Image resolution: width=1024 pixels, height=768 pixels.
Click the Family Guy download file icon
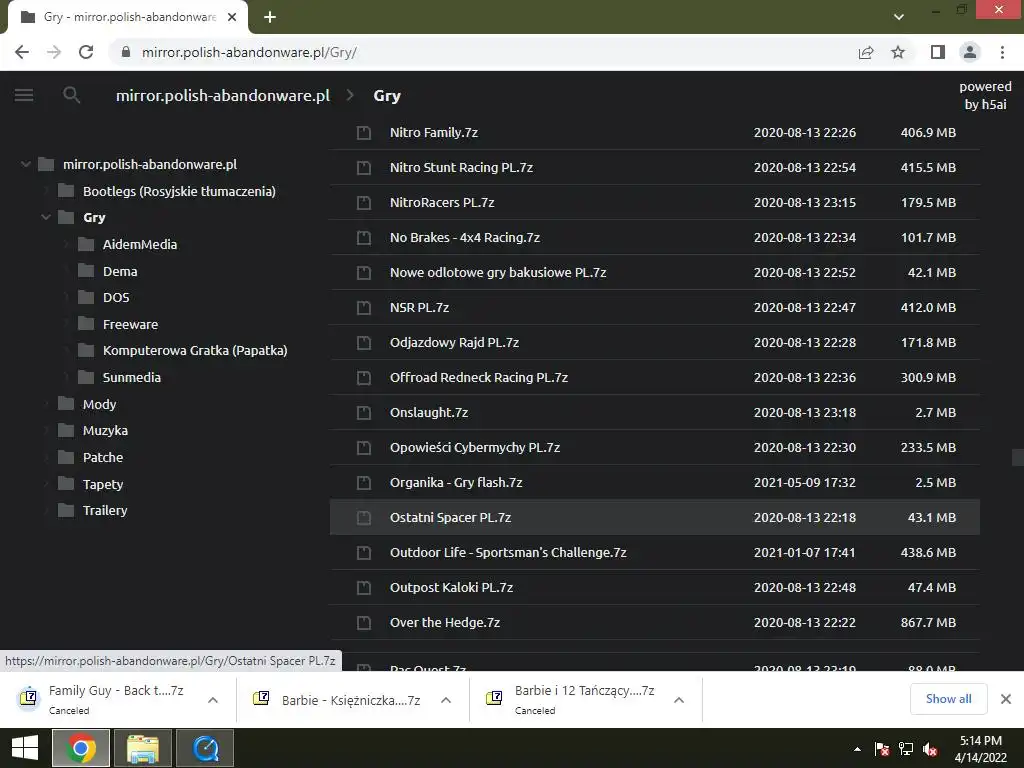click(28, 698)
